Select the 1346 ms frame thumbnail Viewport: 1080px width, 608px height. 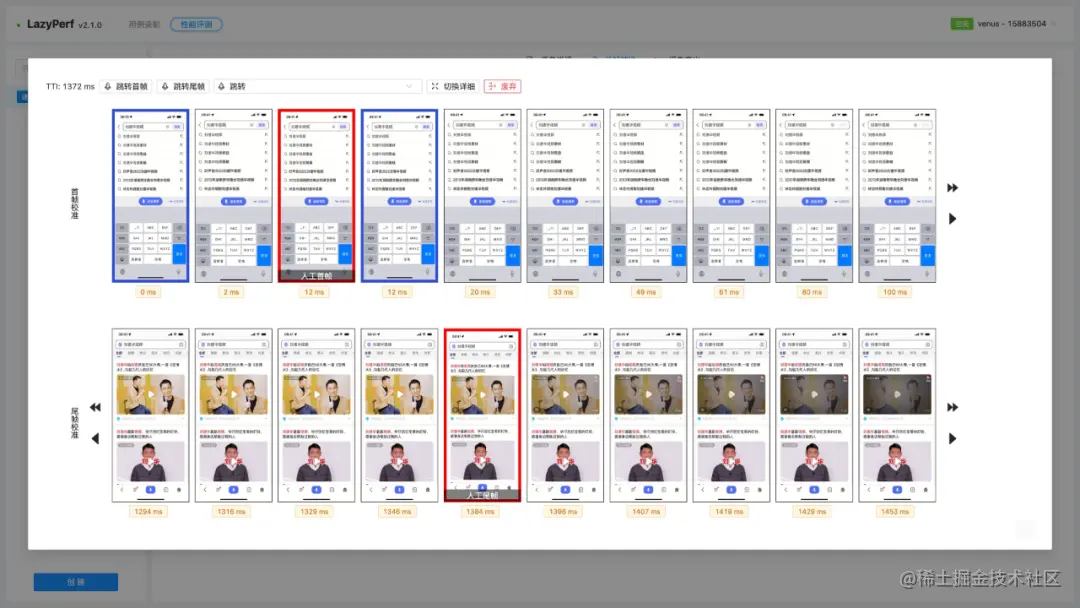pyautogui.click(x=399, y=415)
